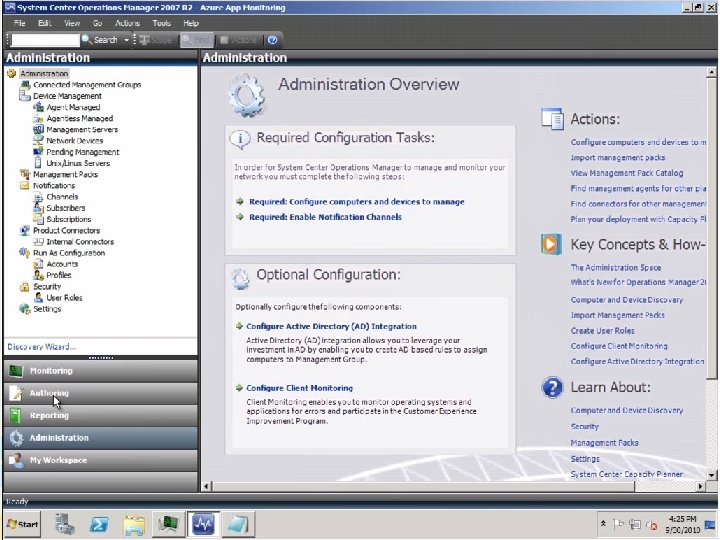The height and width of the screenshot is (540, 720).
Task: Click the Settings tree icon
Action: [25, 309]
